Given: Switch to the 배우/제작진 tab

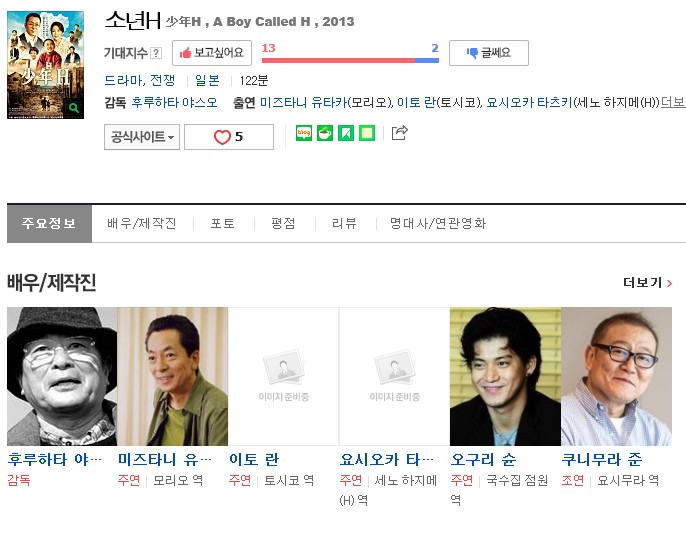Looking at the screenshot, I should (x=142, y=223).
